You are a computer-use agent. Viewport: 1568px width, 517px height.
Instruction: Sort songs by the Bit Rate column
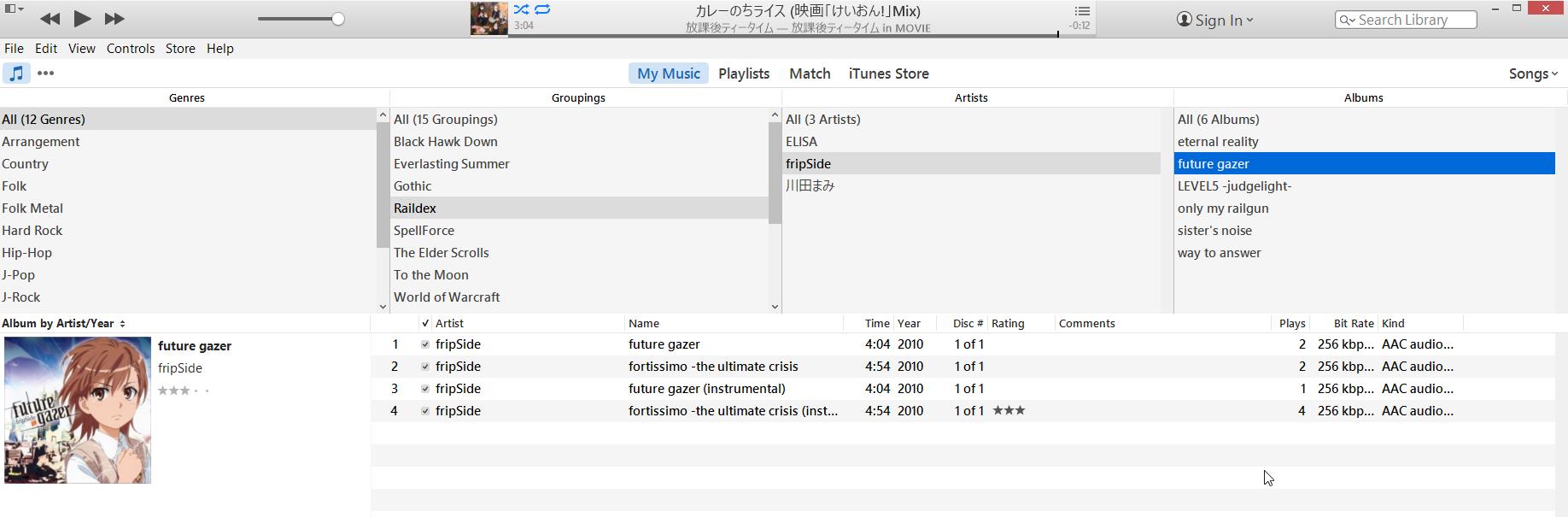pyautogui.click(x=1354, y=324)
